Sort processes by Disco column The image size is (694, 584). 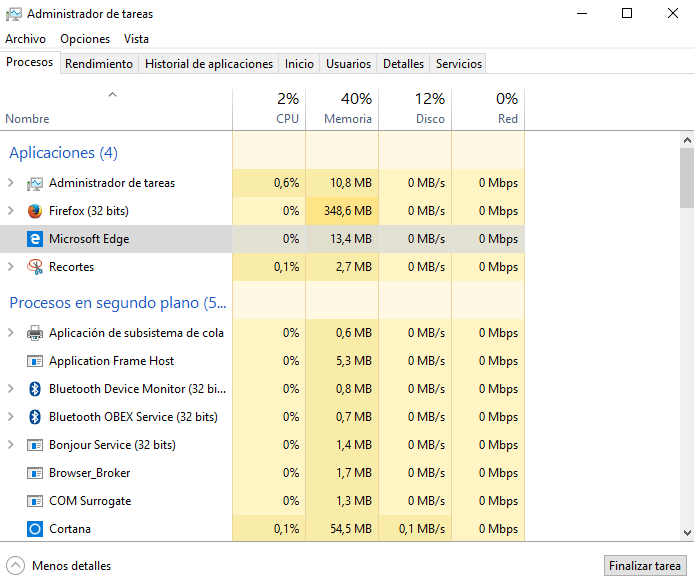(415, 110)
